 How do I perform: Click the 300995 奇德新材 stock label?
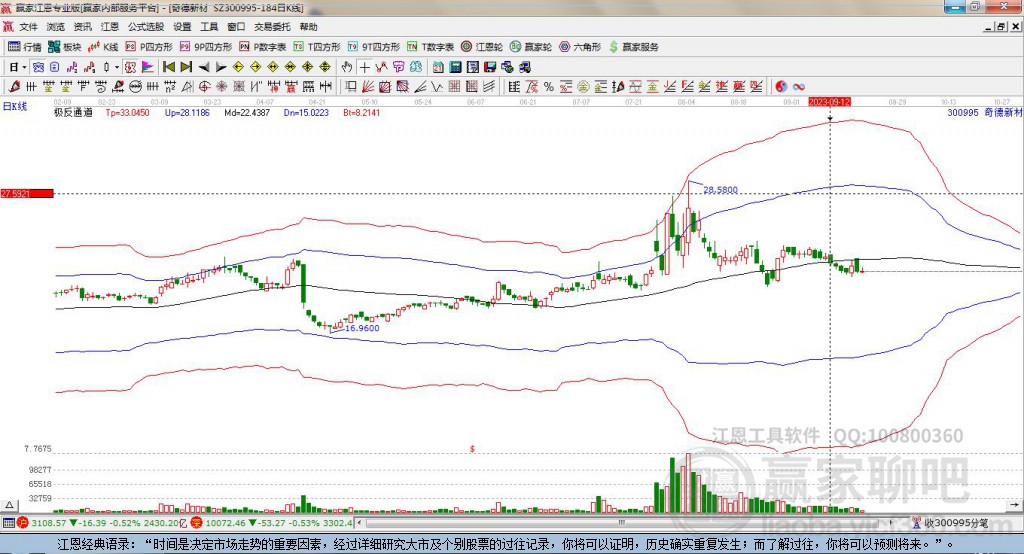(x=984, y=112)
